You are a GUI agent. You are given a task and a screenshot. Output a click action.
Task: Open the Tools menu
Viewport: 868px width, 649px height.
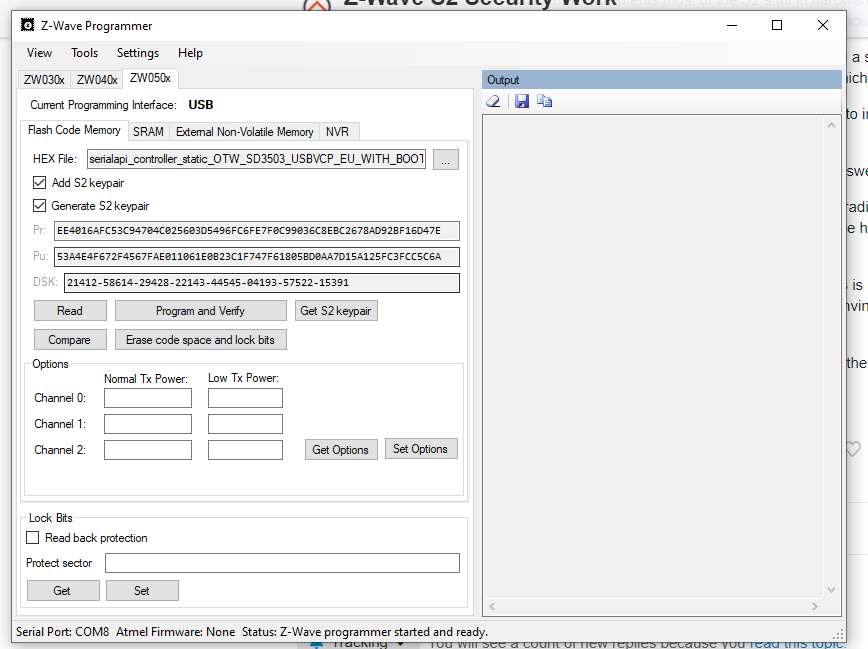click(85, 53)
